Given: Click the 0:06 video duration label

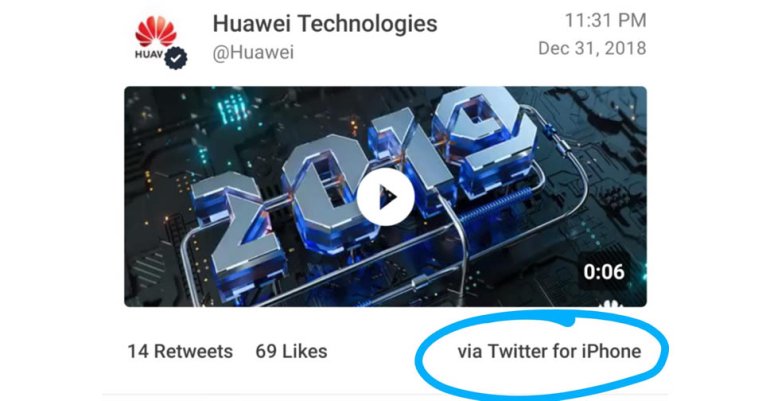Looking at the screenshot, I should pos(604,271).
